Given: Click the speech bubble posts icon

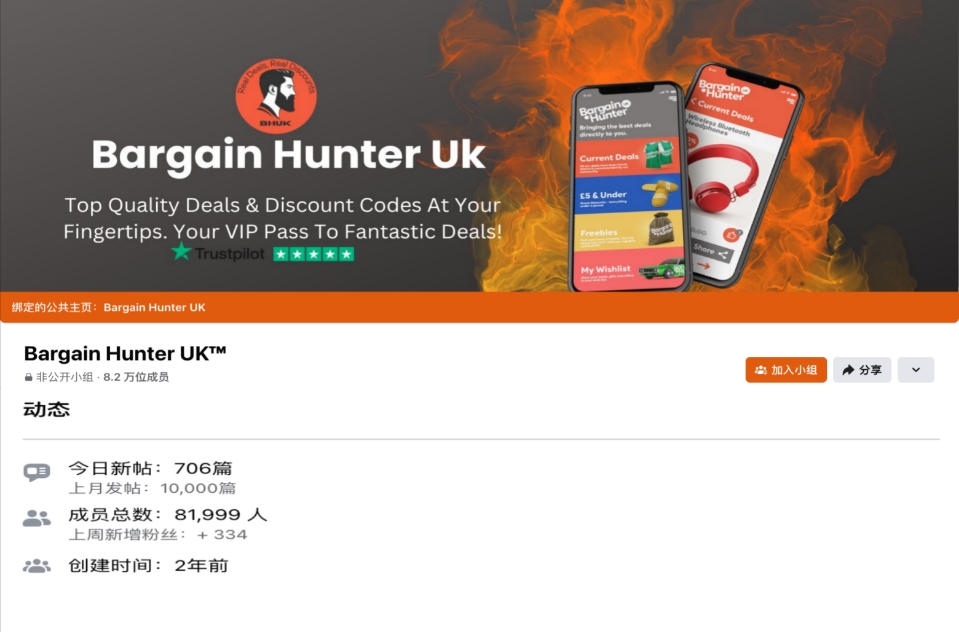Looking at the screenshot, I should [x=37, y=472].
